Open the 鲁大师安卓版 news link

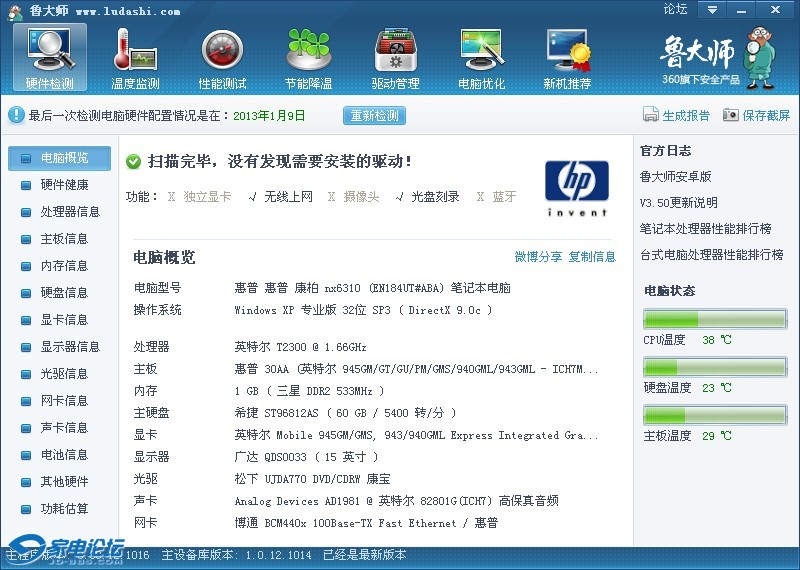tap(675, 177)
